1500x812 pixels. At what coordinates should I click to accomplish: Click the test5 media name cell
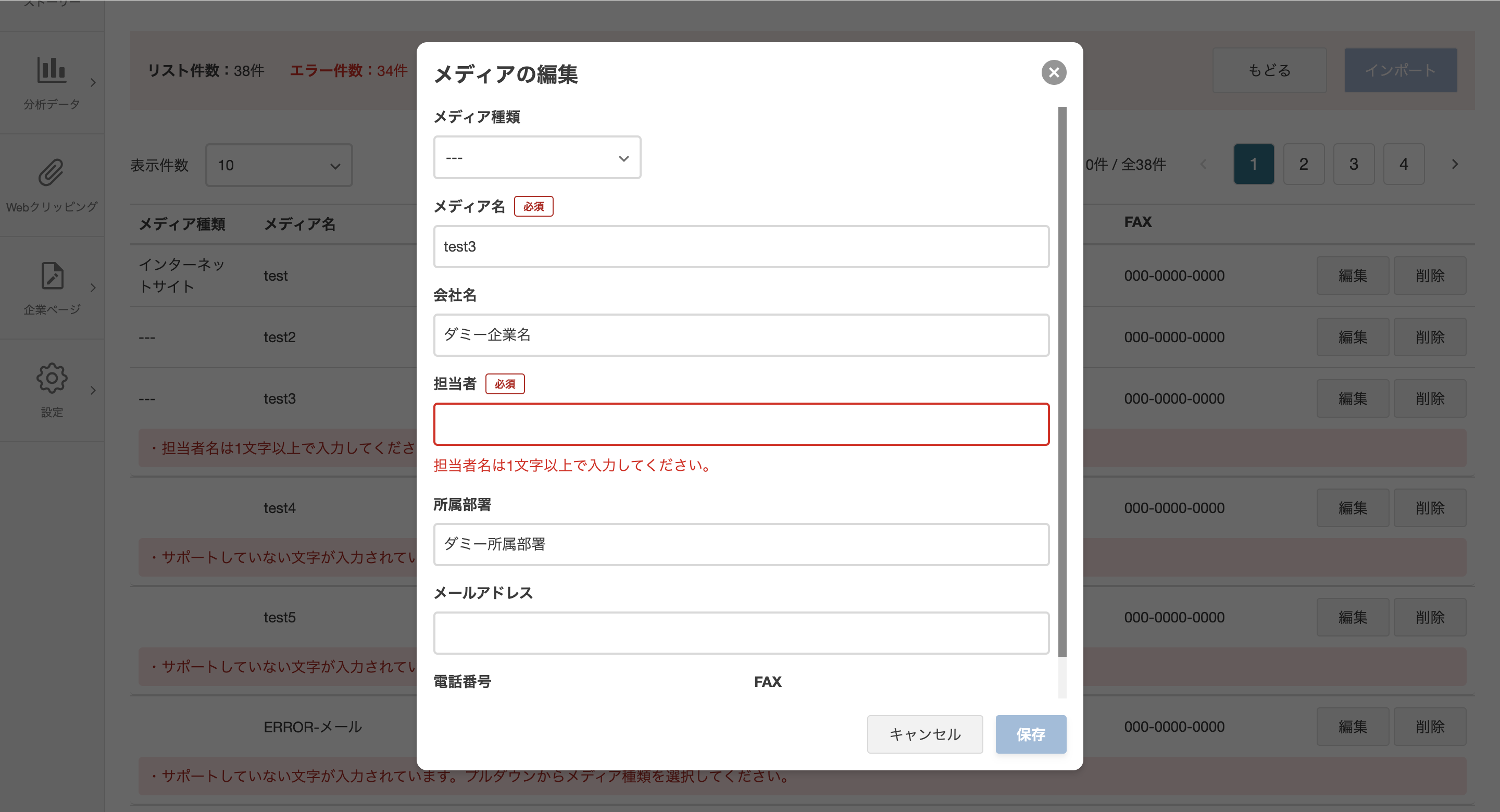pyautogui.click(x=280, y=617)
